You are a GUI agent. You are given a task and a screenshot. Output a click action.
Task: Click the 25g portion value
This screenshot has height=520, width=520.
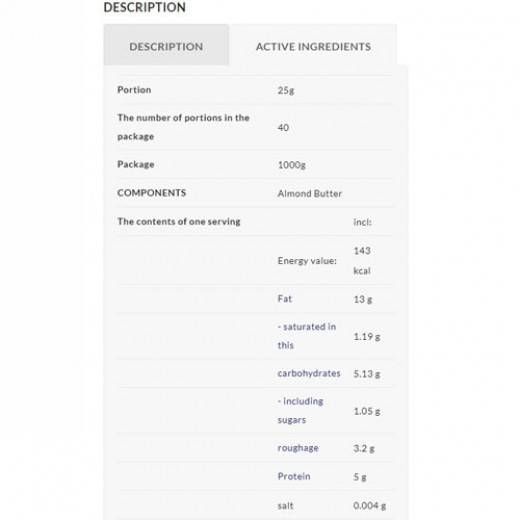point(286,90)
